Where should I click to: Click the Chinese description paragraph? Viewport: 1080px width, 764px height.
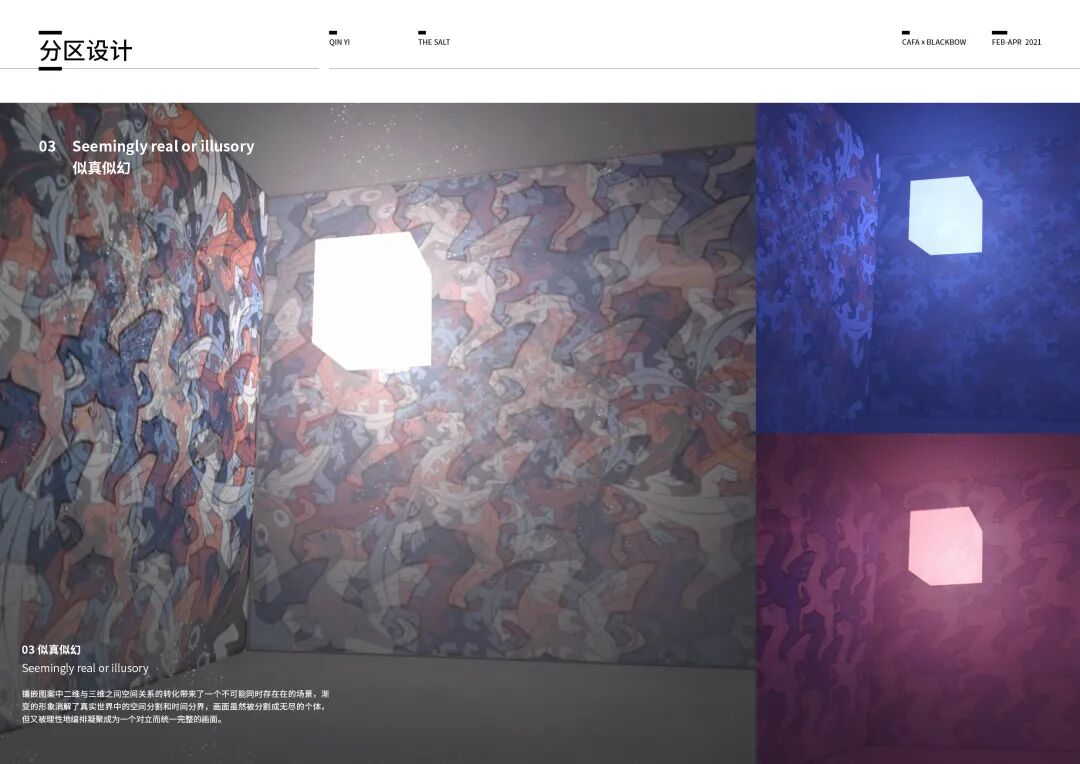176,706
